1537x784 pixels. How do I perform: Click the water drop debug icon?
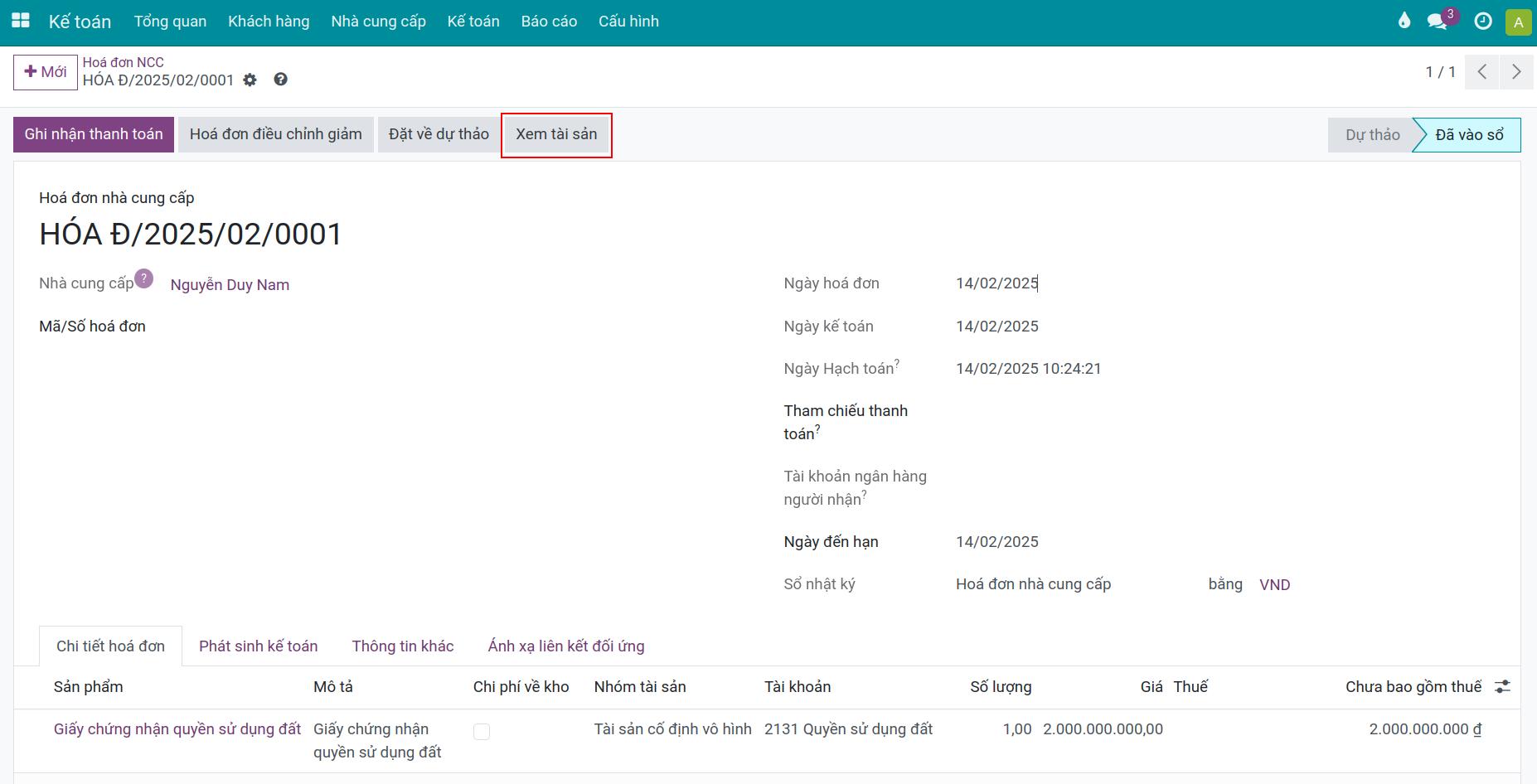pyautogui.click(x=1404, y=21)
